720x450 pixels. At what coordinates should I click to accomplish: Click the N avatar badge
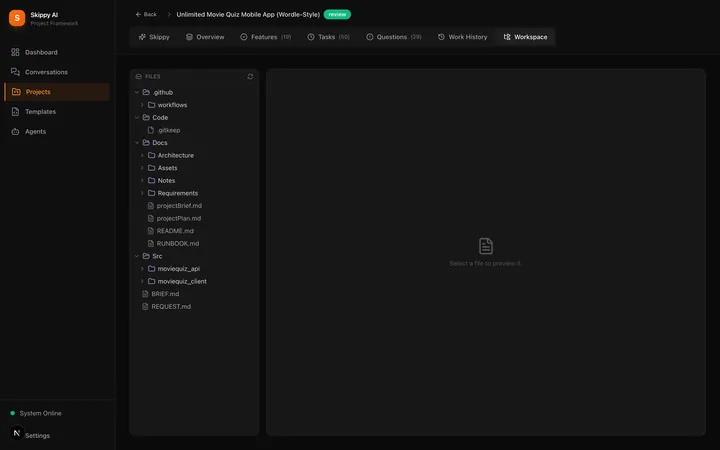pos(17,433)
